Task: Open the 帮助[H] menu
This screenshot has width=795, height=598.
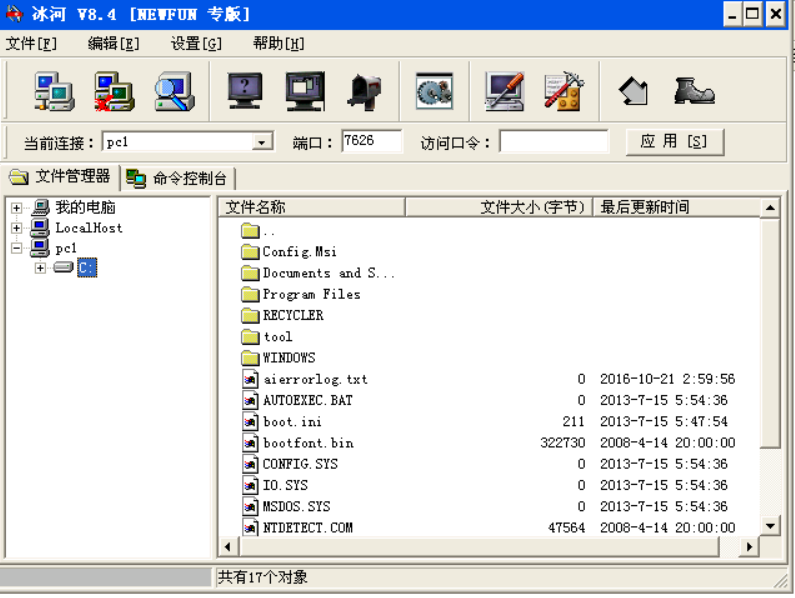Action: coord(279,44)
